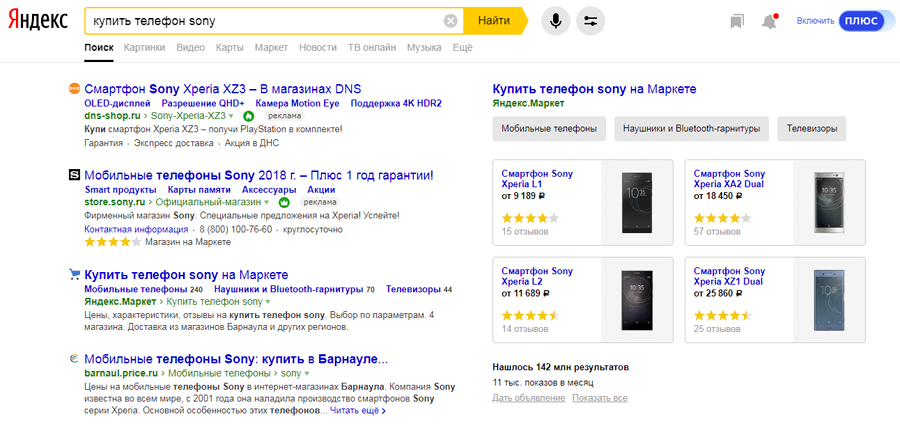Expand the barnaul.price.ru result dropdown arrow

point(307,374)
